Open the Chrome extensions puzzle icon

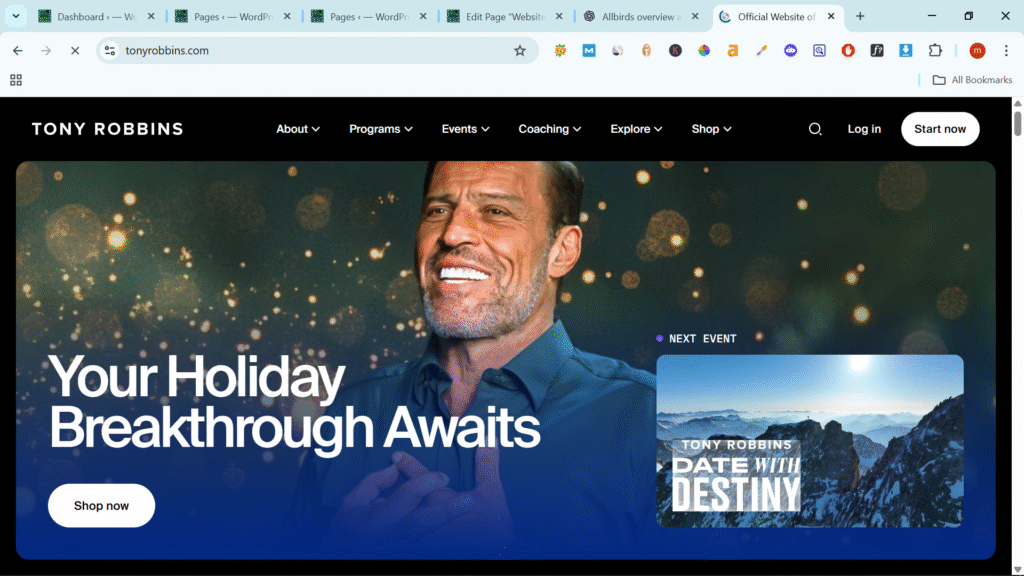point(936,51)
